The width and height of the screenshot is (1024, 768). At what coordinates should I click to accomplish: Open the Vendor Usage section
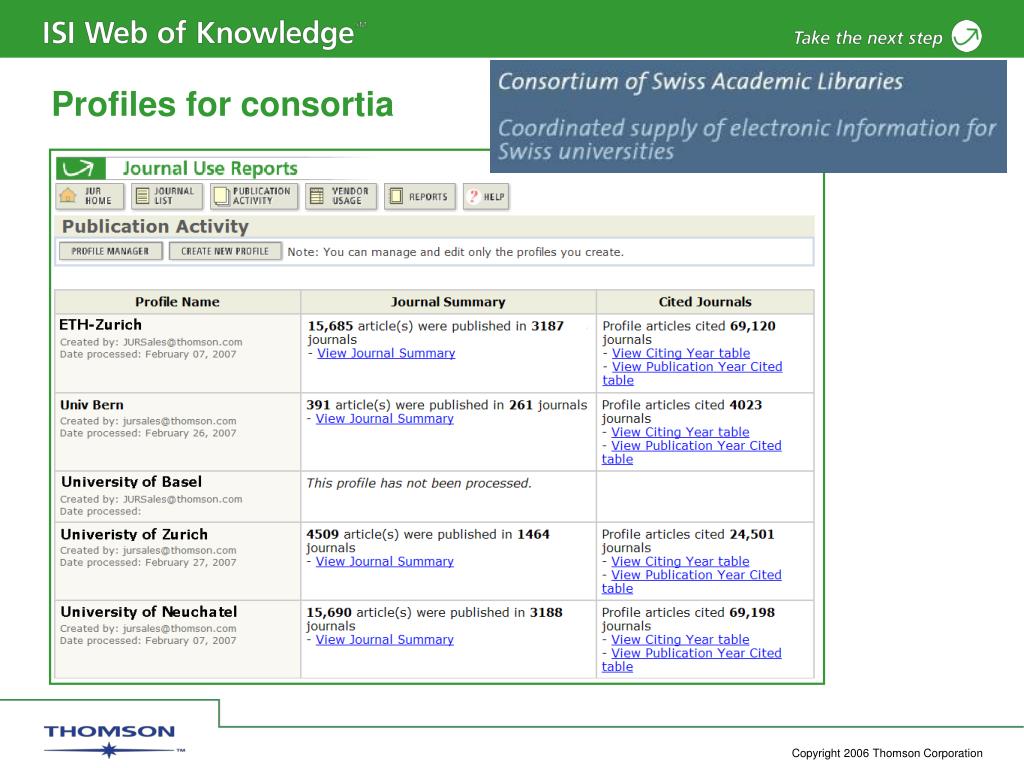[x=341, y=196]
